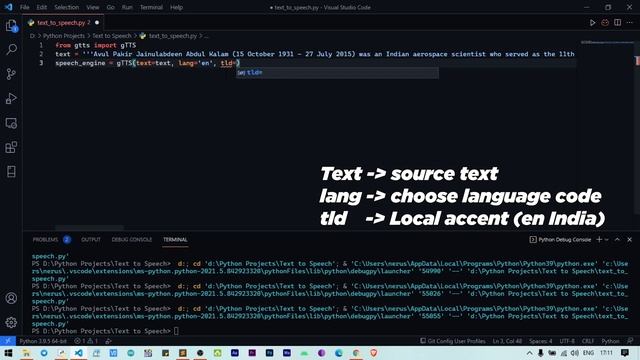
Task: Click the red icon next to run button
Action: 605,23
